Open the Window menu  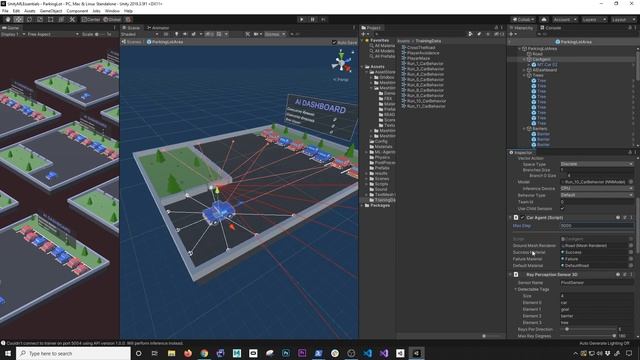pyautogui.click(x=112, y=11)
